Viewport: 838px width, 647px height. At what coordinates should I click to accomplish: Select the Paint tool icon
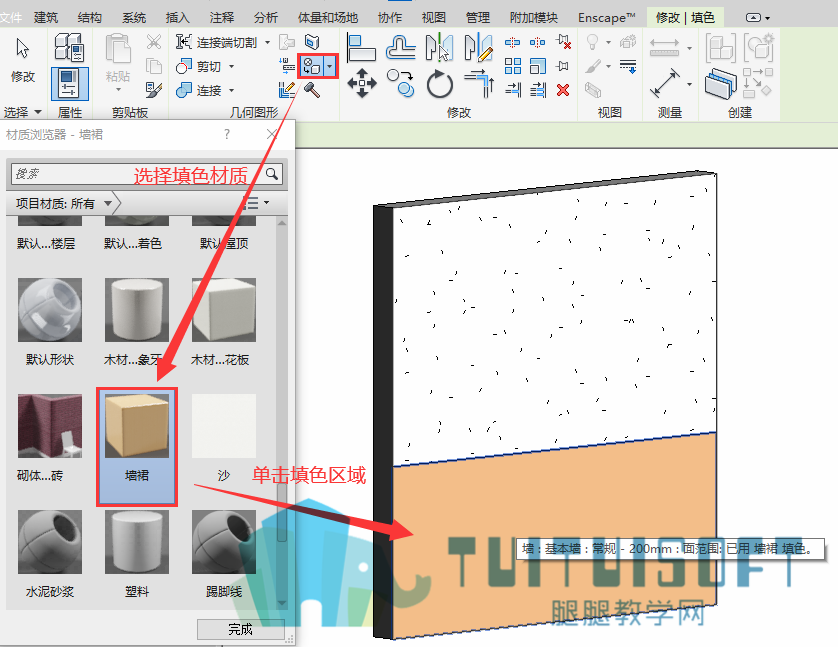point(312,66)
